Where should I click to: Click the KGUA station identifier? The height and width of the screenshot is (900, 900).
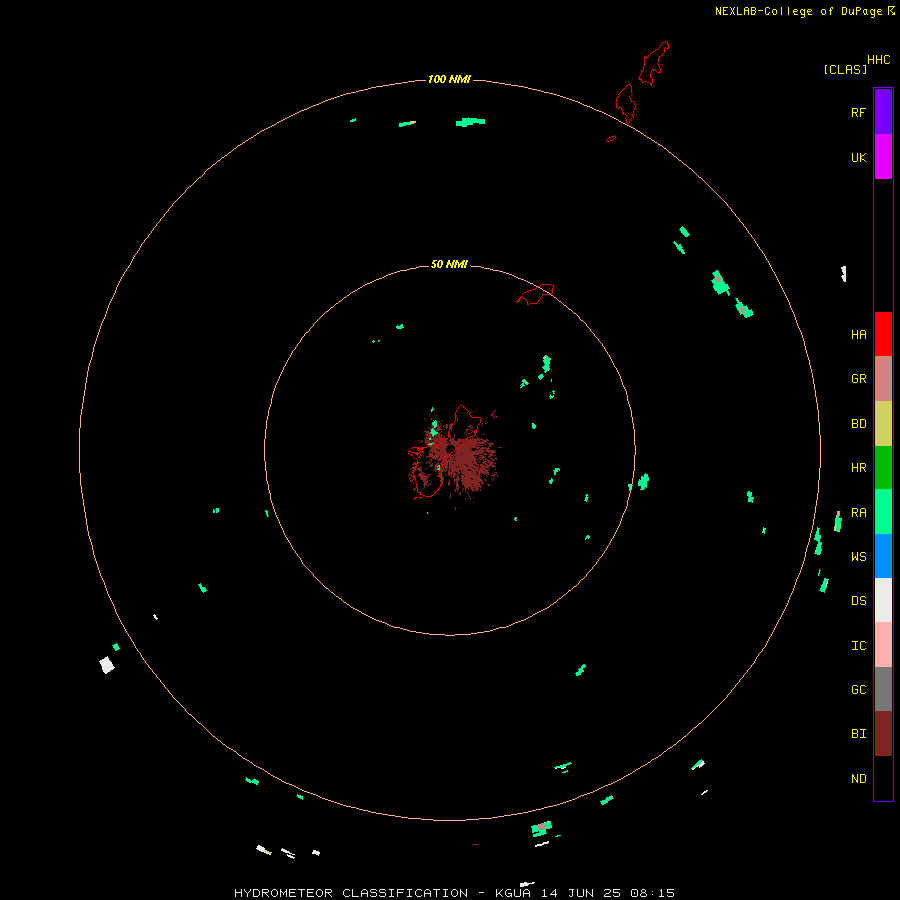tap(513, 893)
